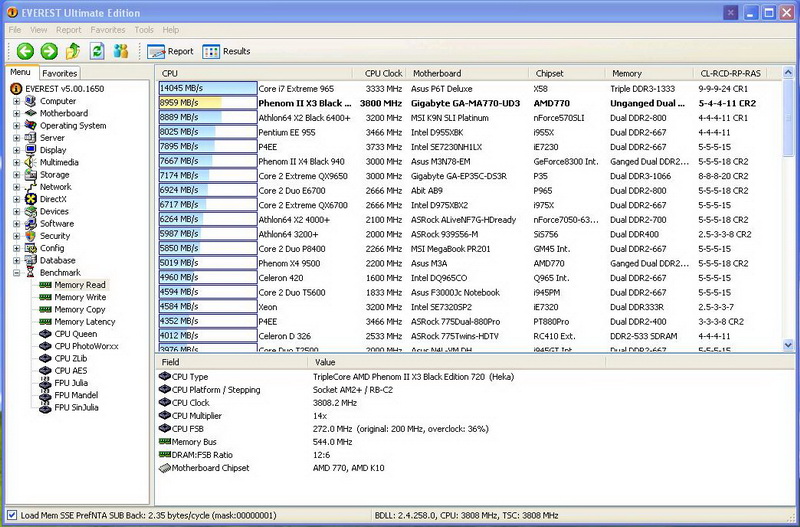Select the highlighted 8959 MB/s Phenom II bar
The height and width of the screenshot is (527, 800).
[208, 103]
